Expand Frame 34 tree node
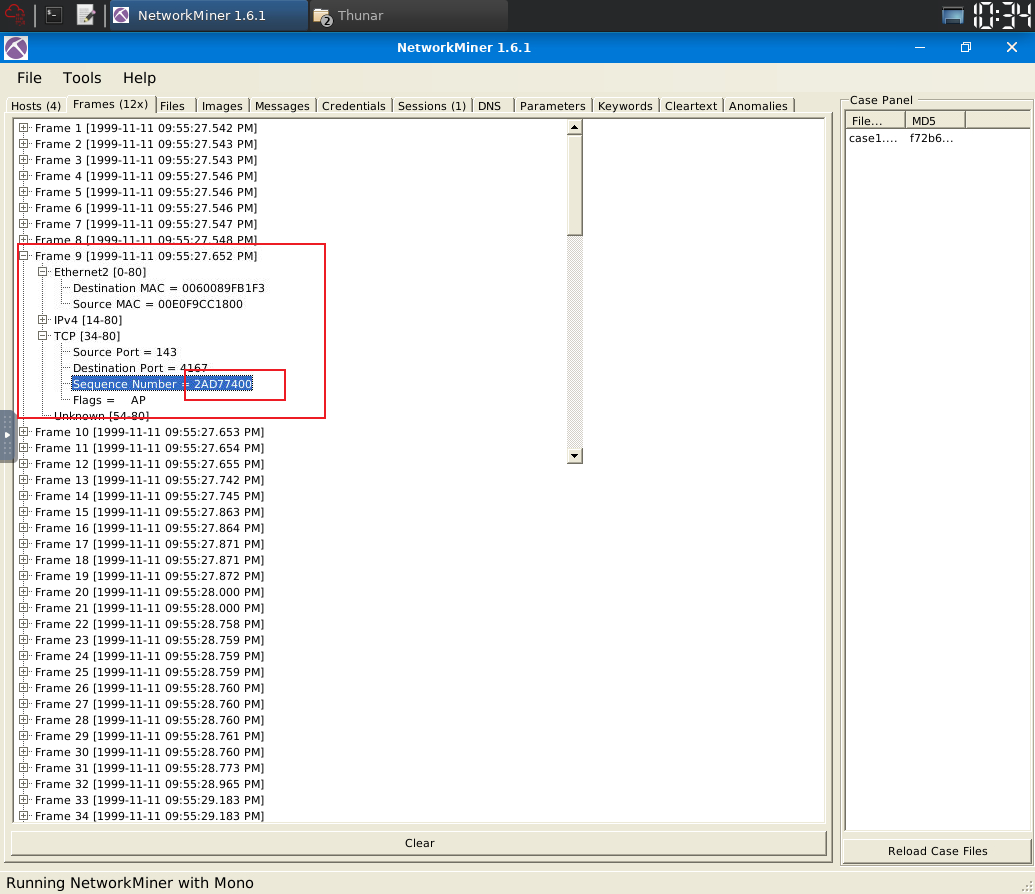1035x894 pixels. pyautogui.click(x=24, y=816)
